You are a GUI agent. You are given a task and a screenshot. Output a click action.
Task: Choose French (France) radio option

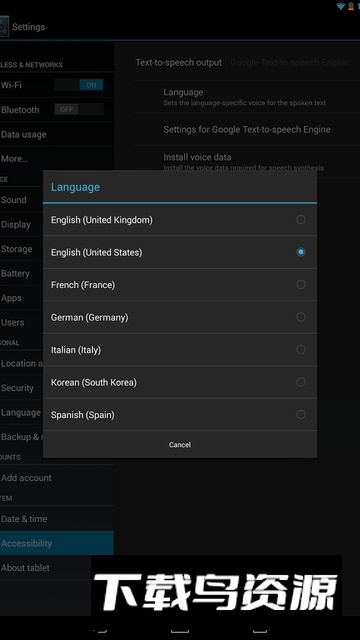pyautogui.click(x=301, y=284)
